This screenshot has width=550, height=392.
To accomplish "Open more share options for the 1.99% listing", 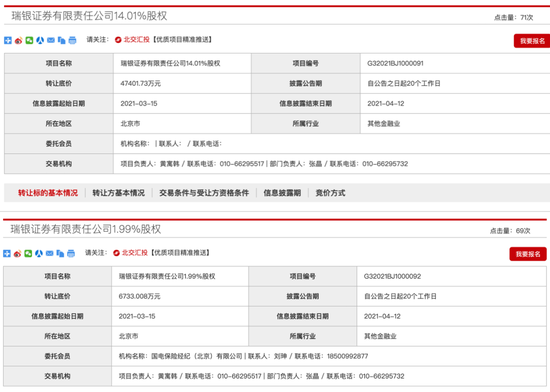I will pyautogui.click(x=7, y=253).
